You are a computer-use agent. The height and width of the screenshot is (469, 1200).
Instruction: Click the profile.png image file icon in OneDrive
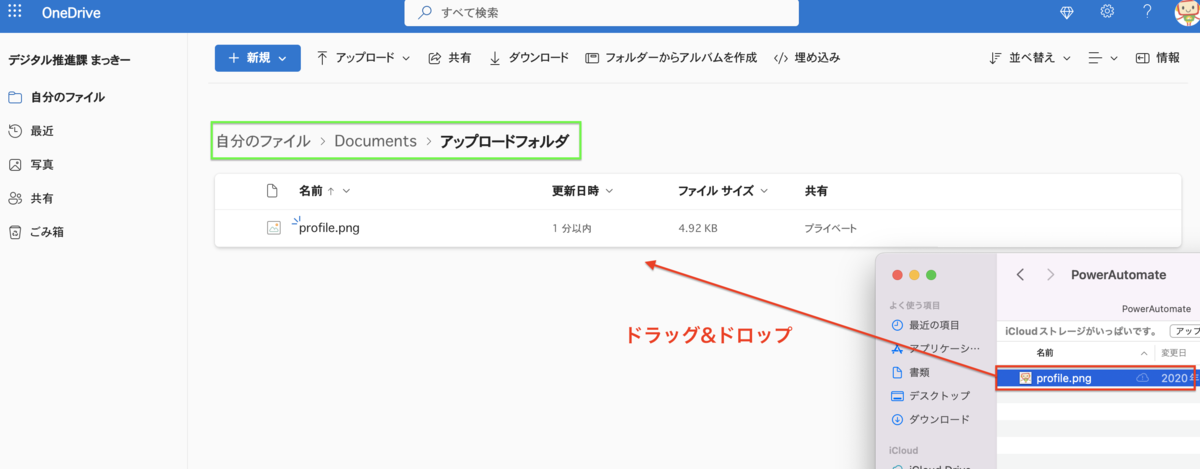click(x=273, y=228)
